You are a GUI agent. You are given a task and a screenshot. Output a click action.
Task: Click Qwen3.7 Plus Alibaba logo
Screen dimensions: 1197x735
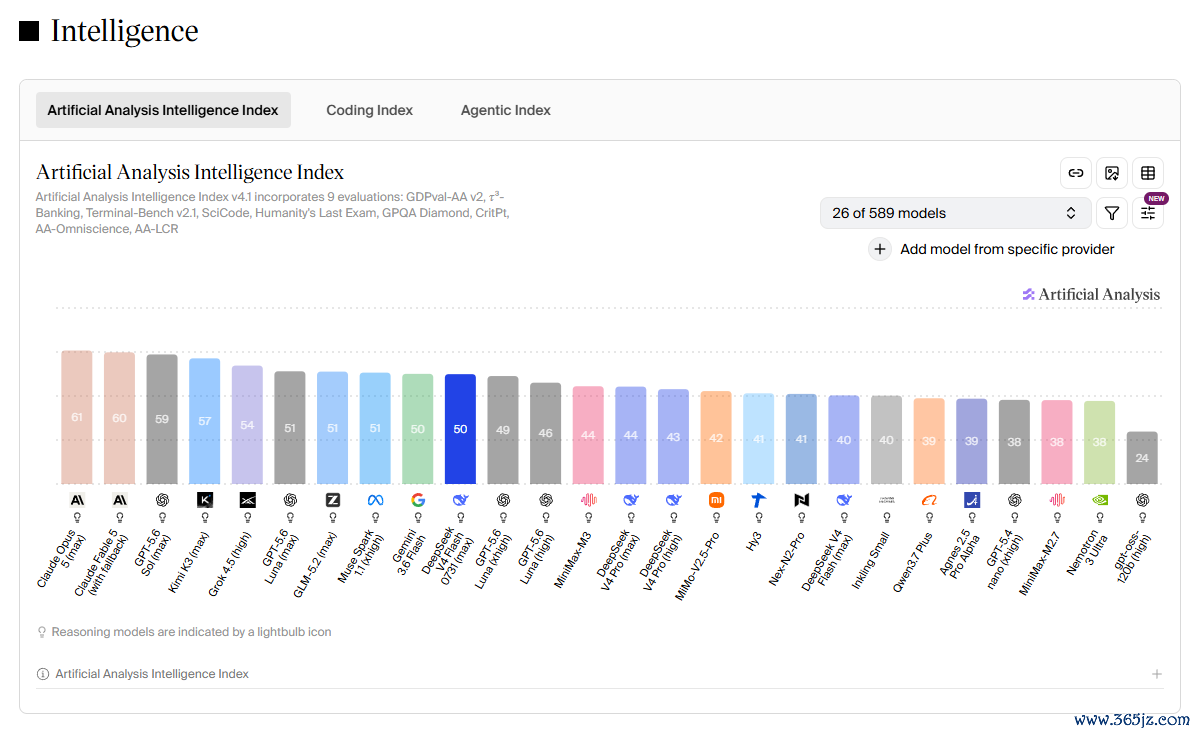(x=929, y=500)
